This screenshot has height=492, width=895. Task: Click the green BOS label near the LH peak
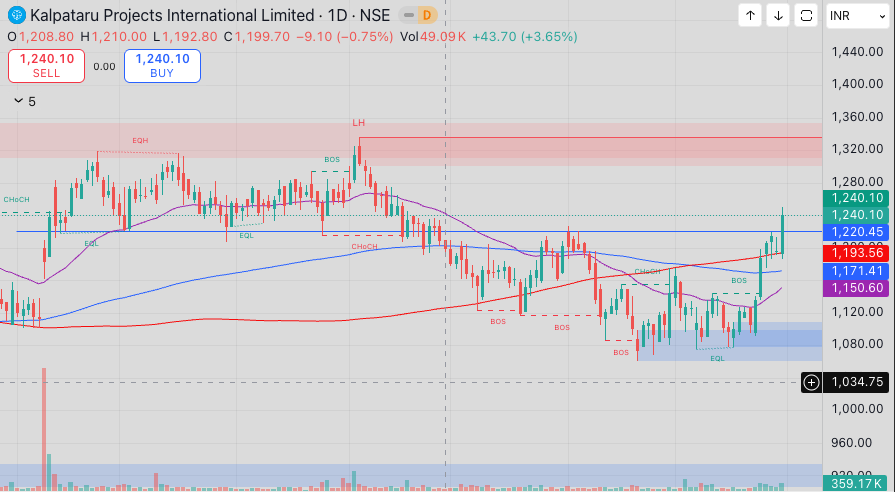click(332, 160)
